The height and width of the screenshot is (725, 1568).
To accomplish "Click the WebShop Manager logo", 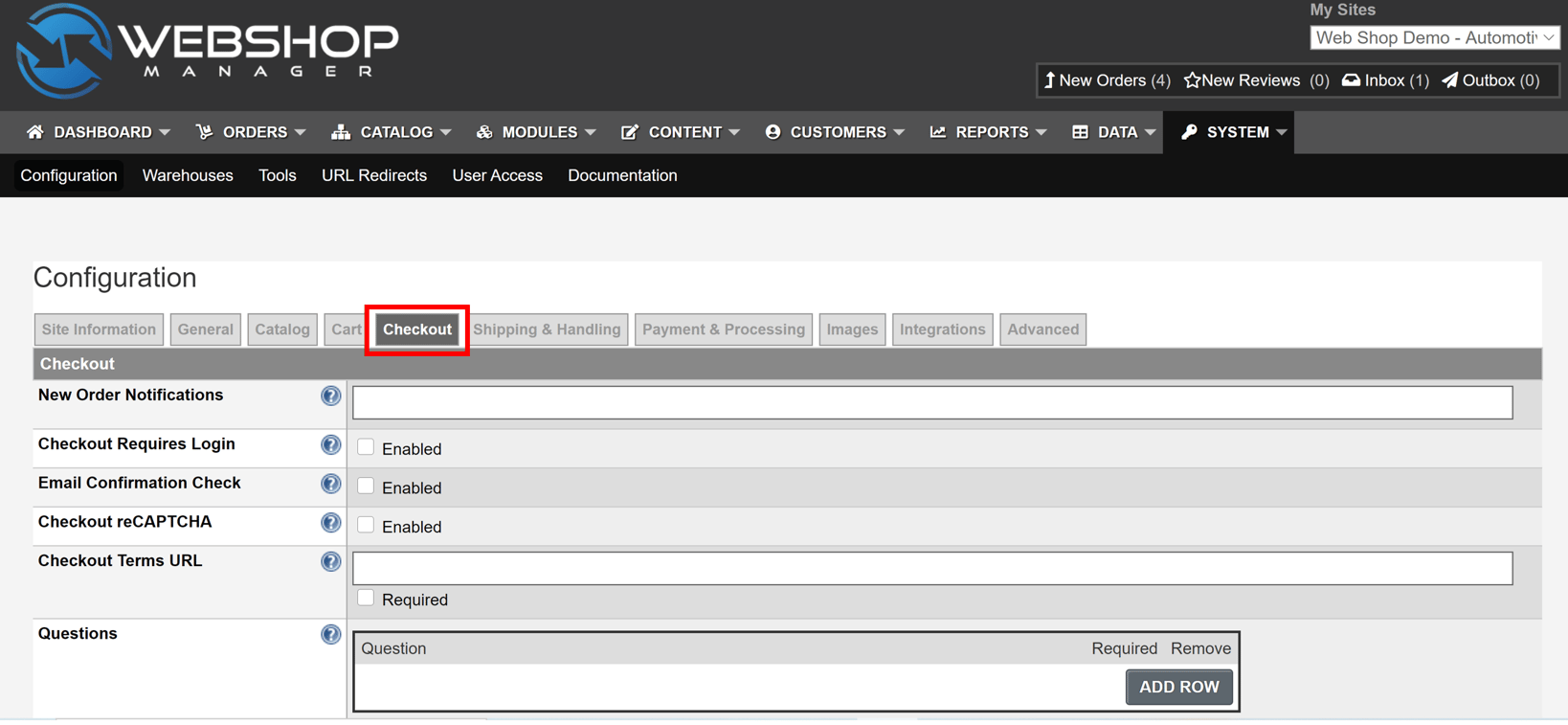I will pos(207,51).
